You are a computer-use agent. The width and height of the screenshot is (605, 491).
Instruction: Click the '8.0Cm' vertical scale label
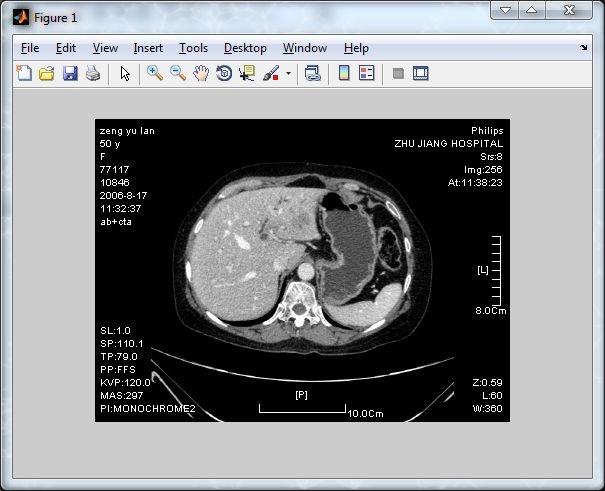490,311
